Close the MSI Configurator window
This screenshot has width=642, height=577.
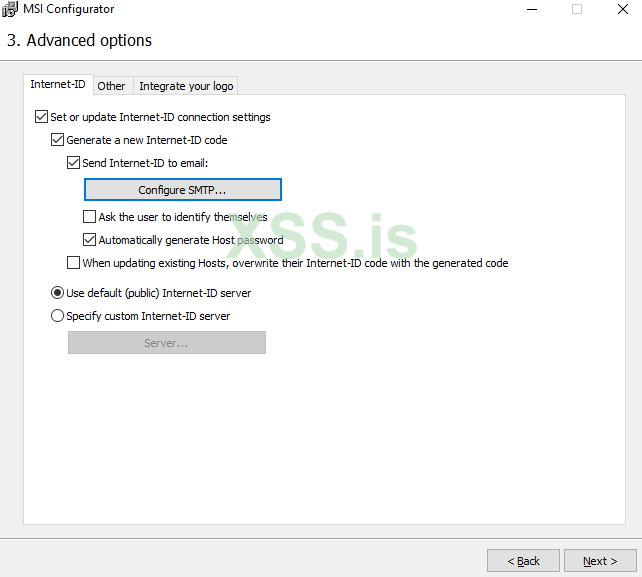pyautogui.click(x=623, y=9)
